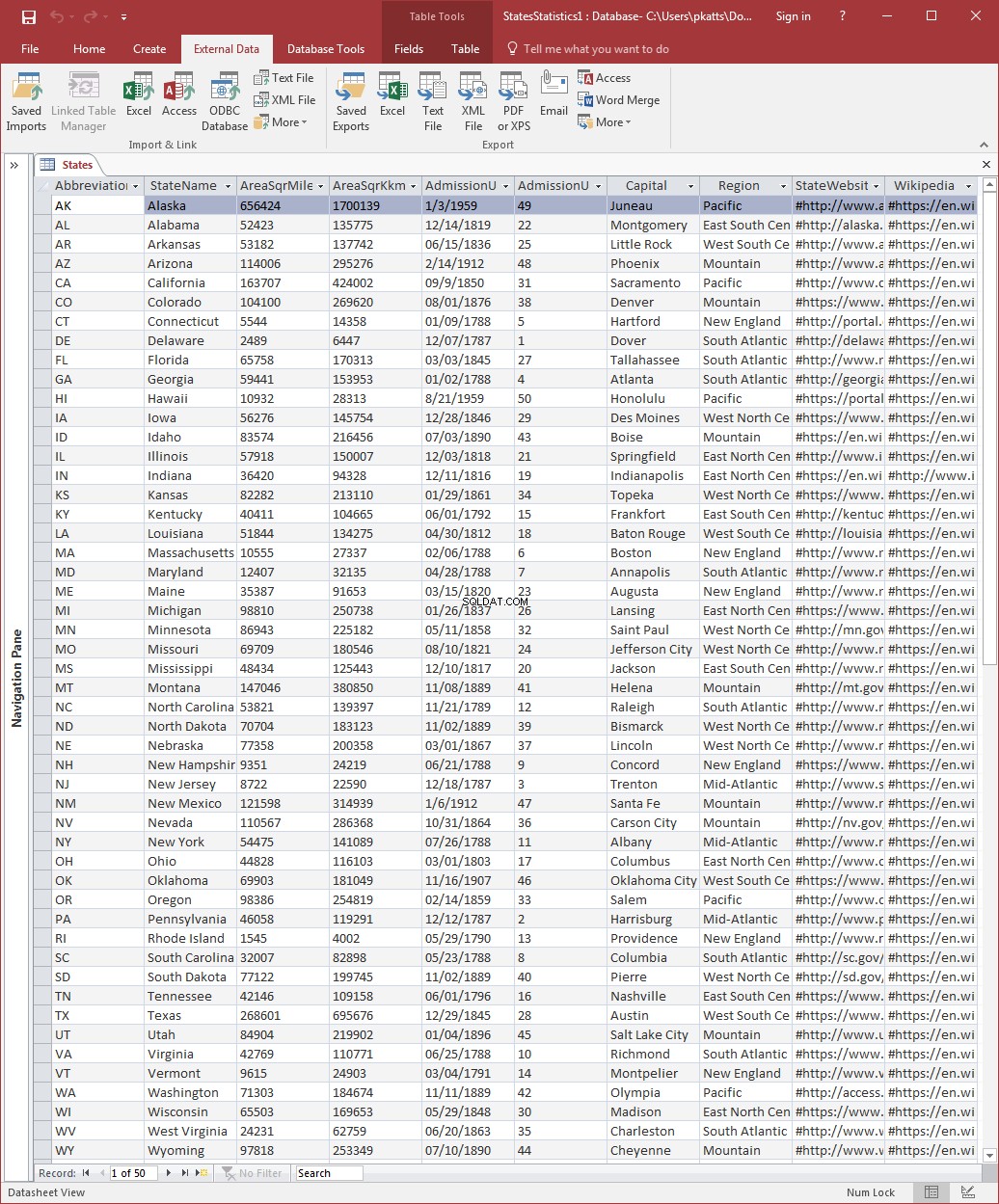Open Saved Exports

click(x=351, y=101)
